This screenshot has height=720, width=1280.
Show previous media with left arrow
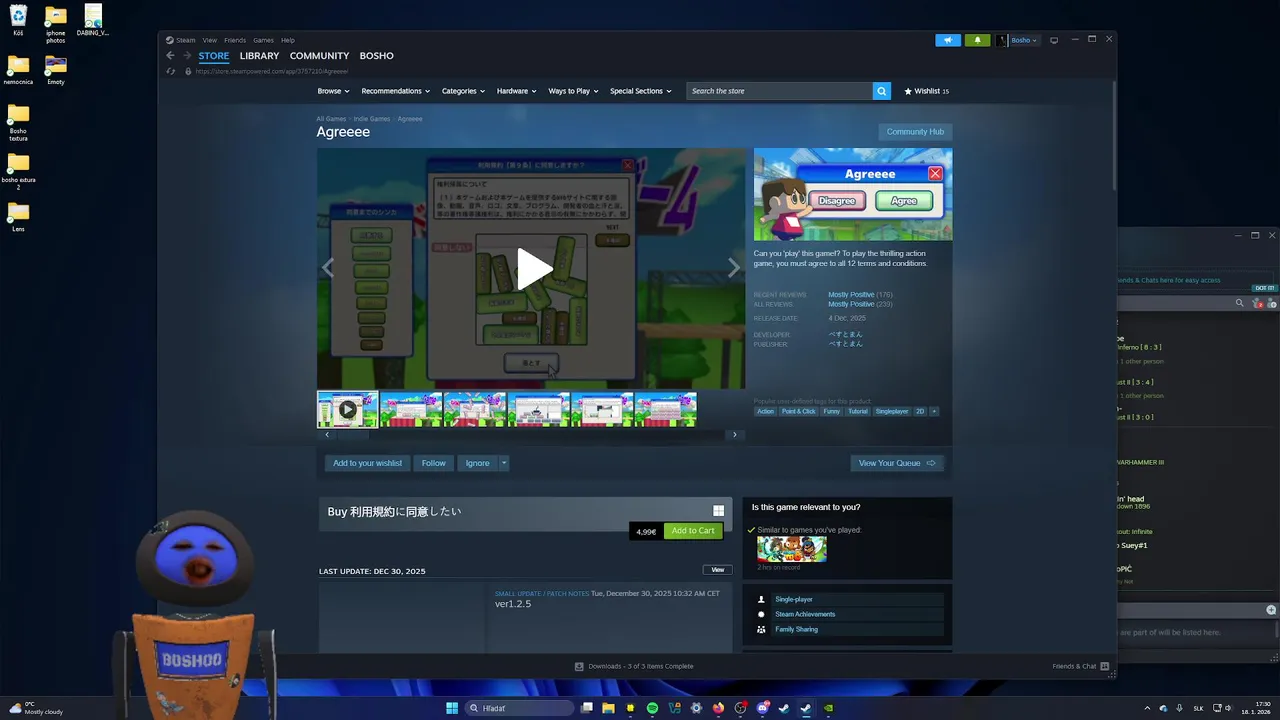click(x=327, y=267)
